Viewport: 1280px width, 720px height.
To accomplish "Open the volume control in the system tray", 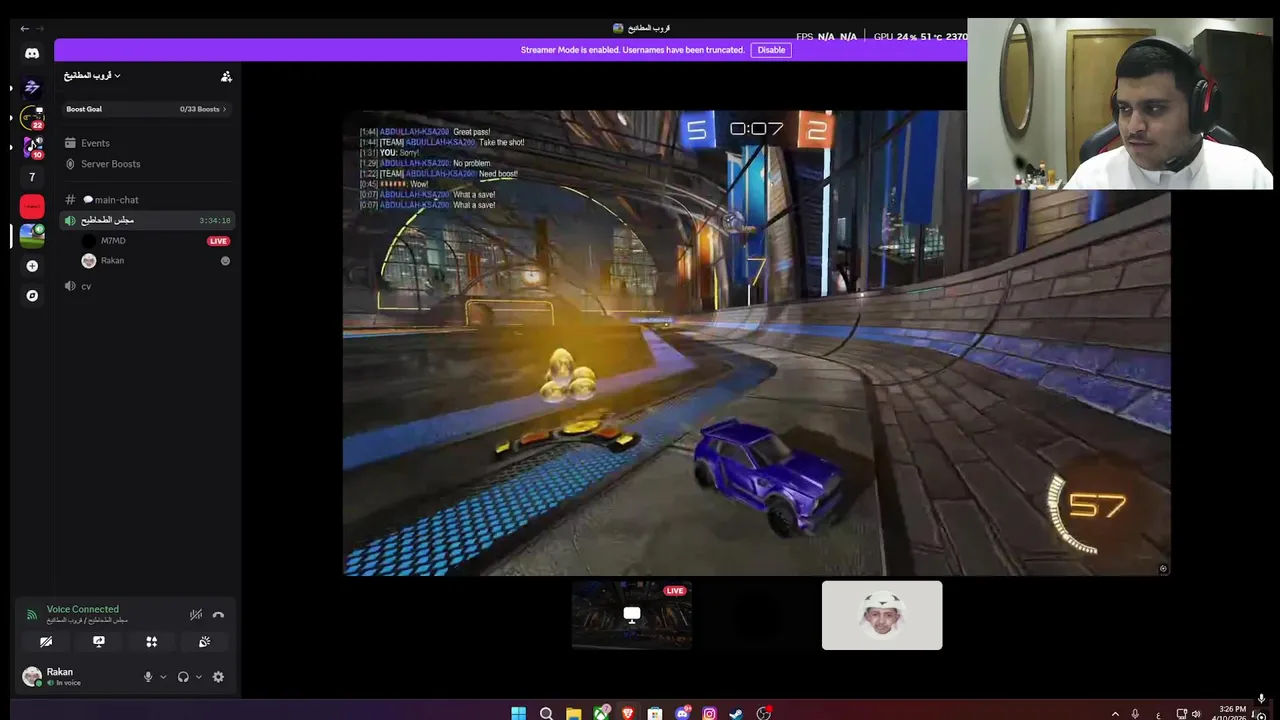I will 1196,713.
